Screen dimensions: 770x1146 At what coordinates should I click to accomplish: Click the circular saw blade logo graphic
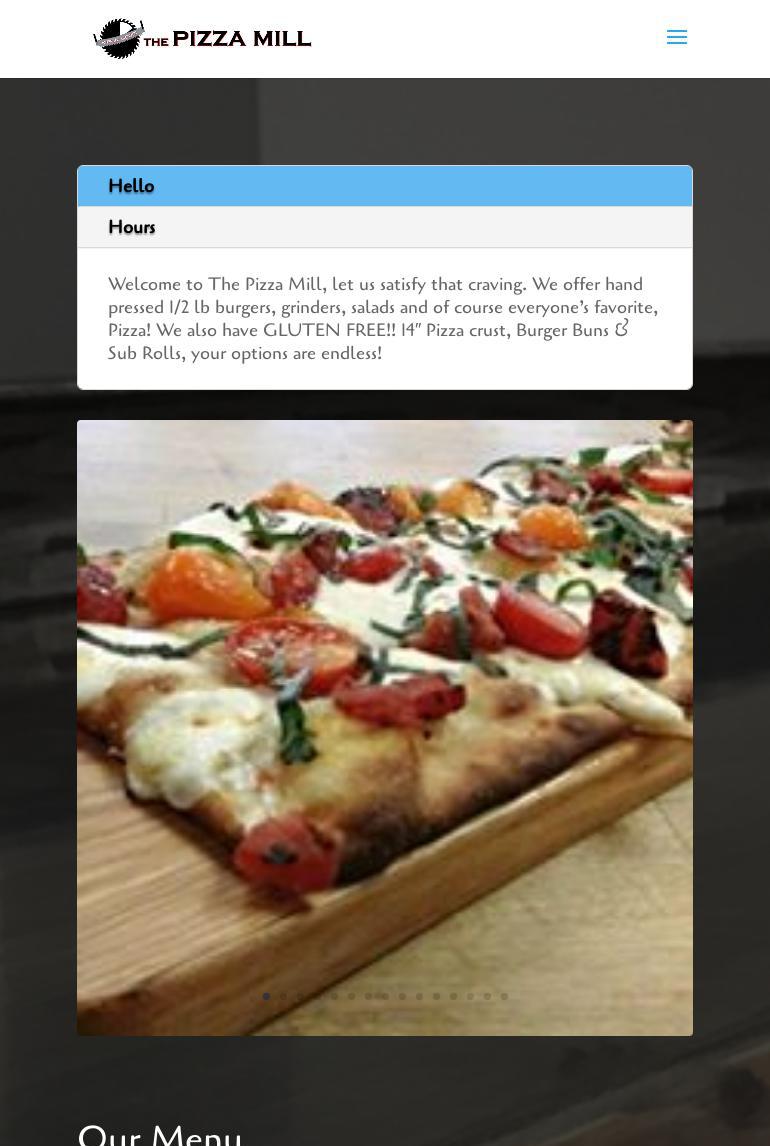[118, 38]
